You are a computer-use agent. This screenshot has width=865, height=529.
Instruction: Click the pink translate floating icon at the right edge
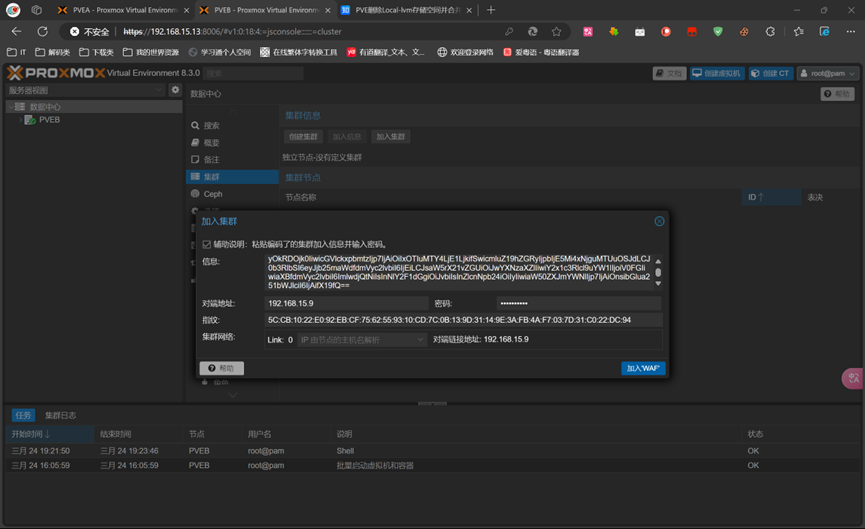(x=853, y=378)
